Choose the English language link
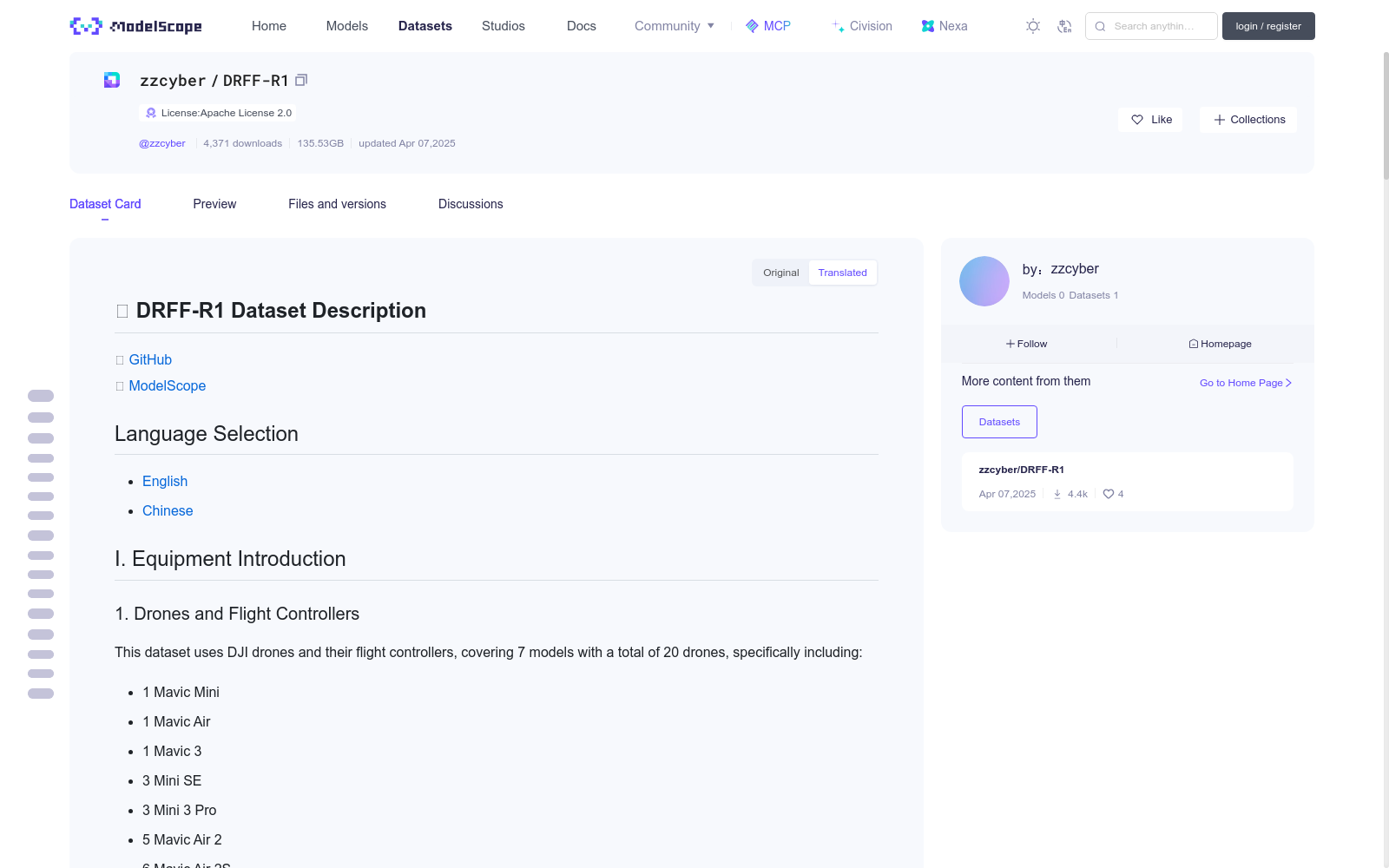1389x868 pixels. point(165,481)
